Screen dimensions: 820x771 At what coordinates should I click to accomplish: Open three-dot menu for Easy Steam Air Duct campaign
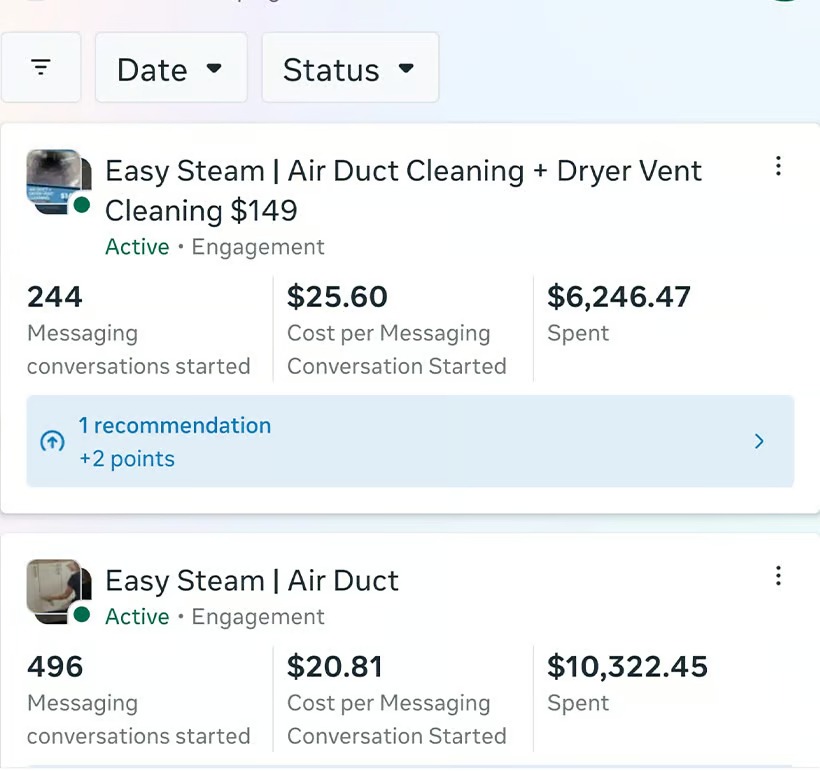click(778, 576)
